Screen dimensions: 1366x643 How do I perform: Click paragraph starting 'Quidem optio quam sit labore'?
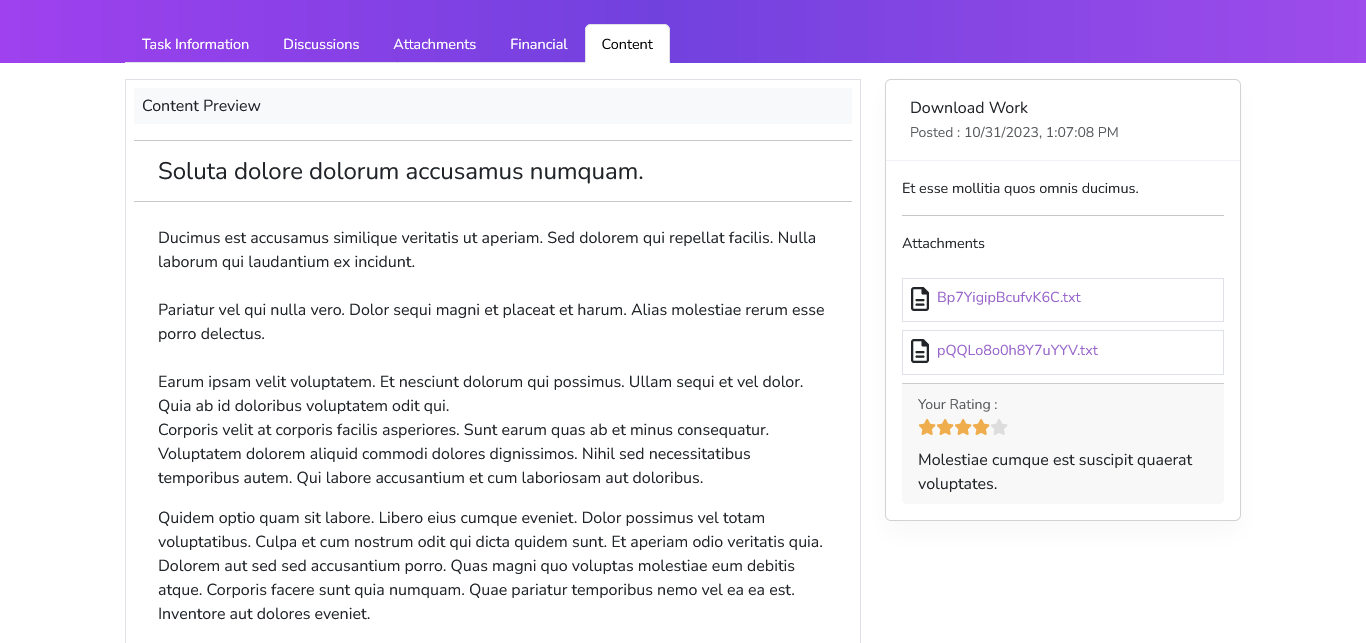pyautogui.click(x=490, y=566)
